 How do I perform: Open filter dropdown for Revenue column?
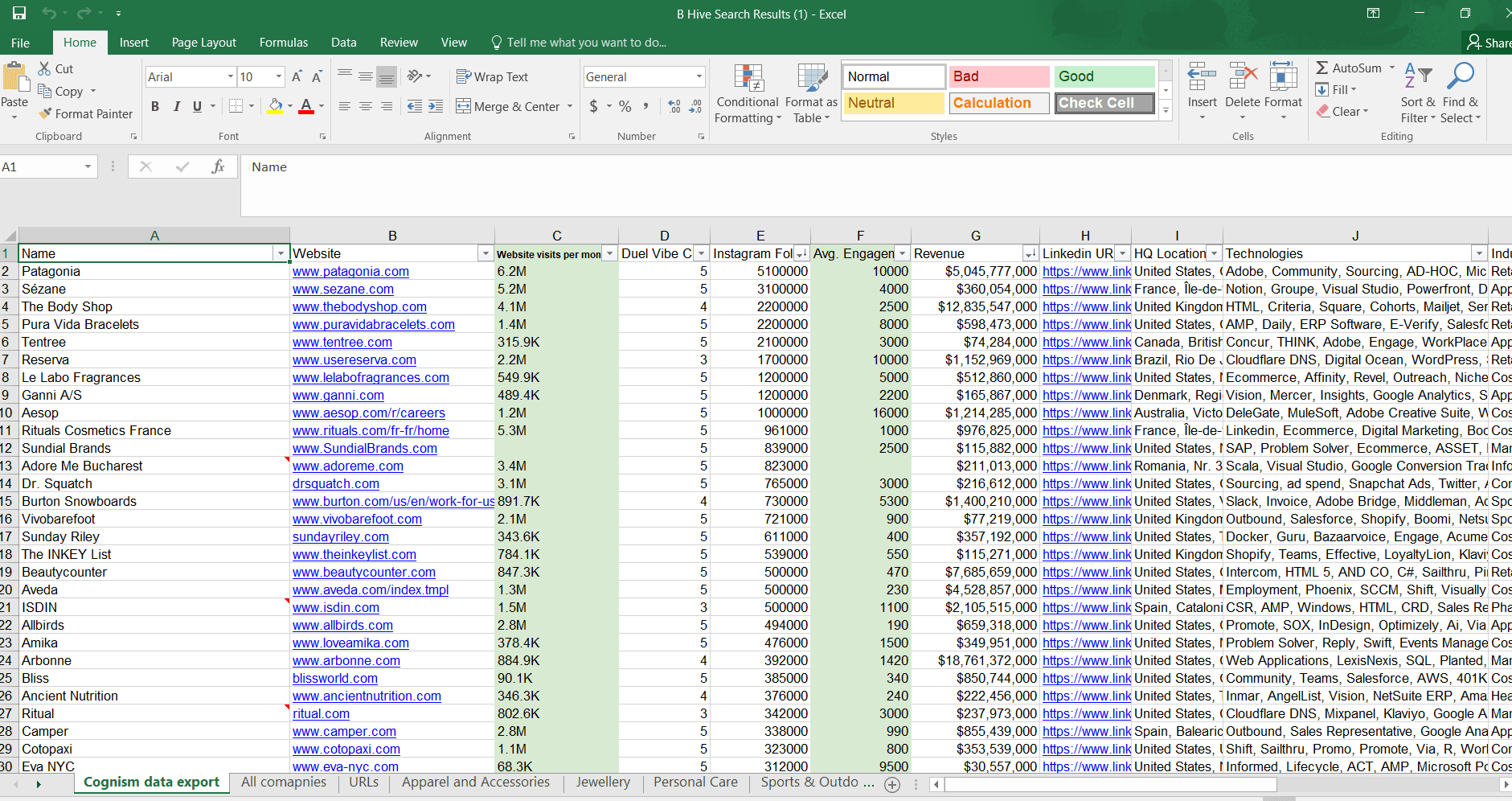click(x=1030, y=253)
